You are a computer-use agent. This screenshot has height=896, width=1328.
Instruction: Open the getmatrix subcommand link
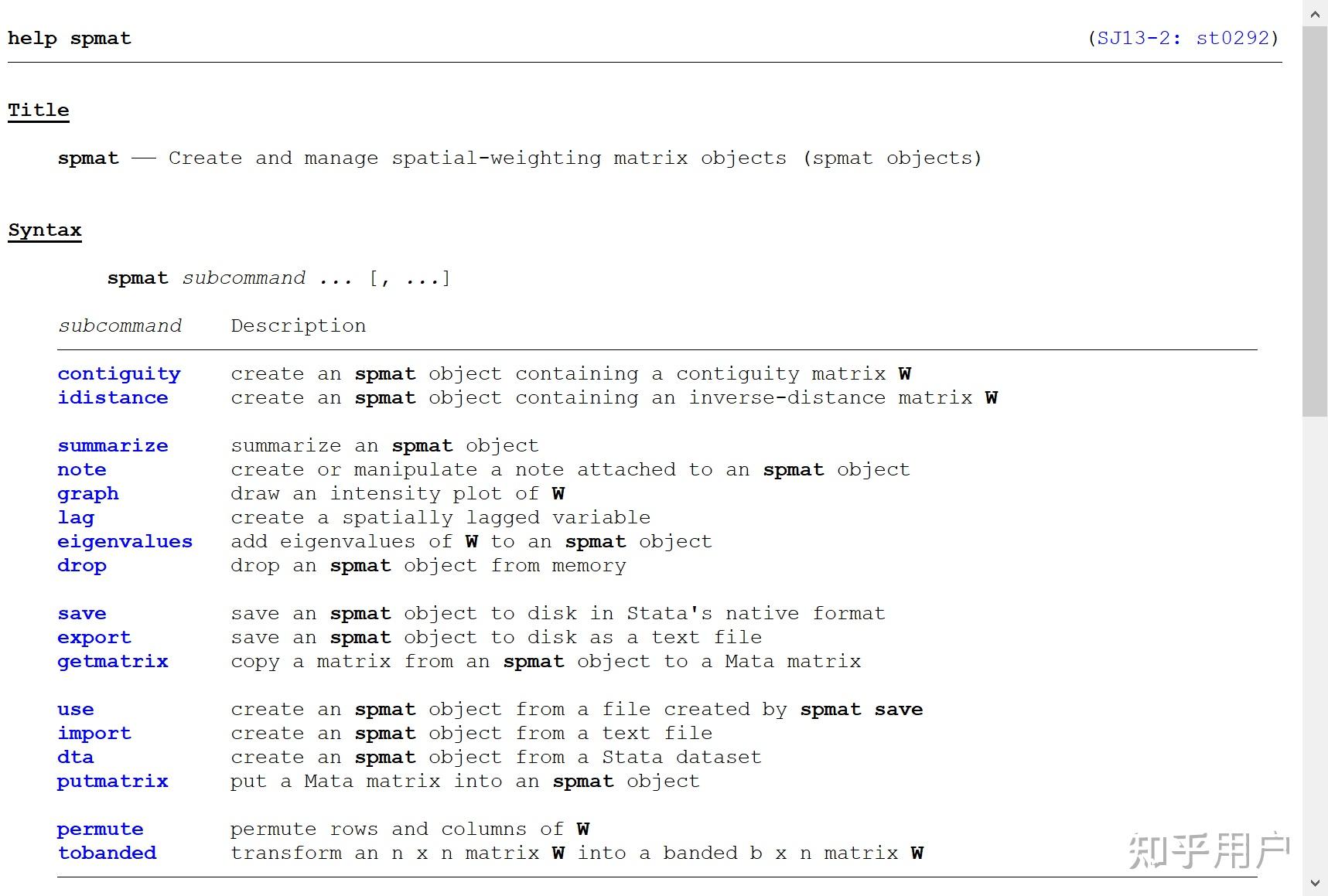112,662
